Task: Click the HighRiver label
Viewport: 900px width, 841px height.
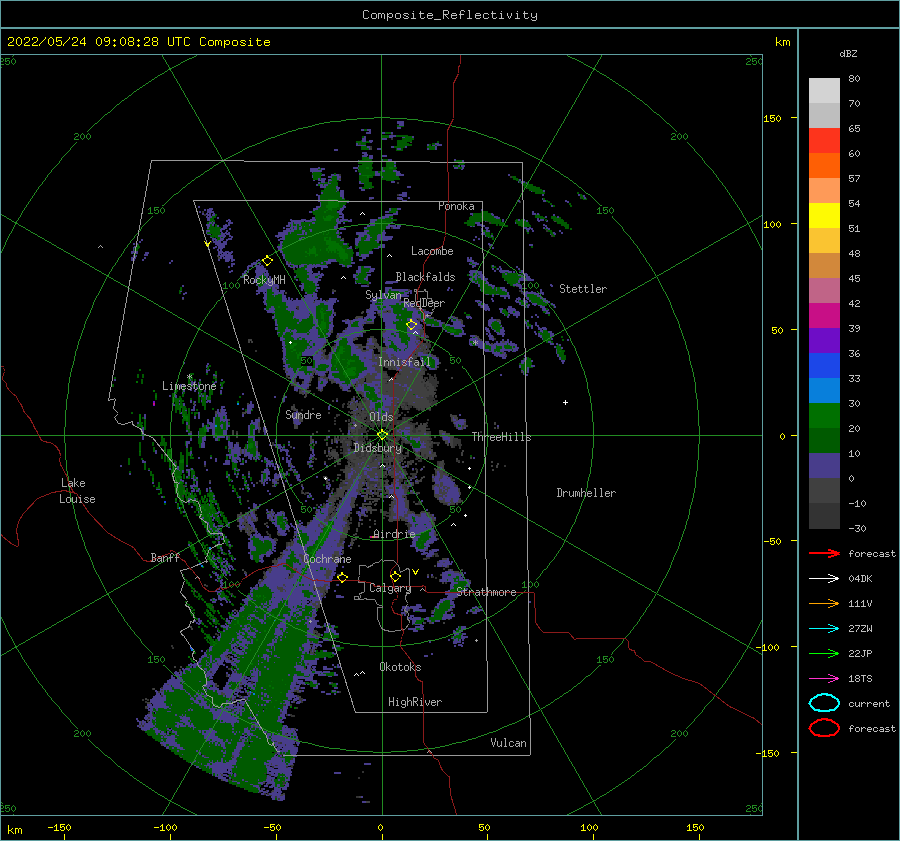Action: click(415, 702)
